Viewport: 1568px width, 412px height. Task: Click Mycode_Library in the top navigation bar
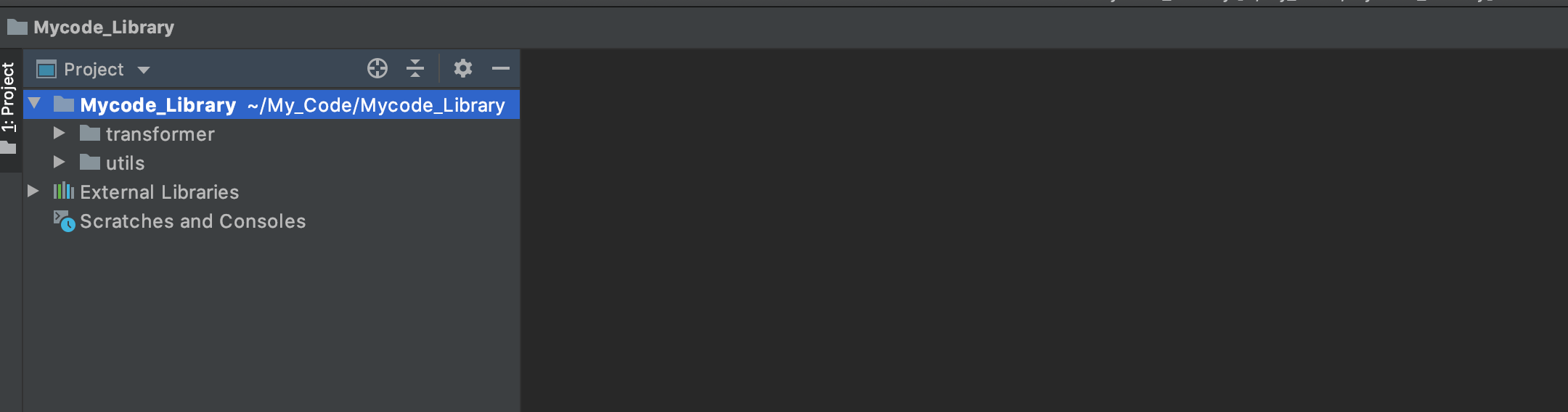pos(104,28)
